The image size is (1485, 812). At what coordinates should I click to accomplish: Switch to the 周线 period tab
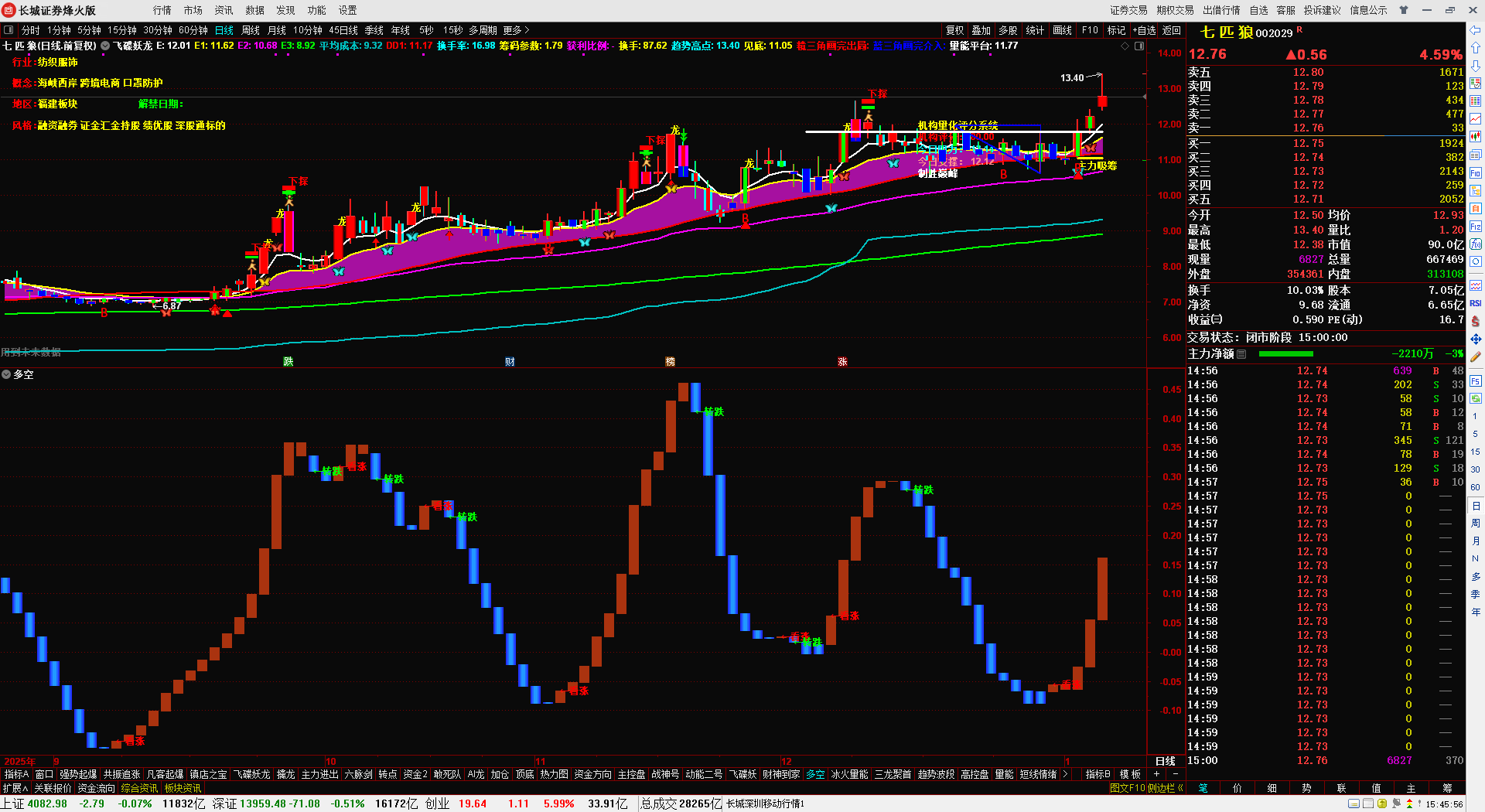[251, 30]
